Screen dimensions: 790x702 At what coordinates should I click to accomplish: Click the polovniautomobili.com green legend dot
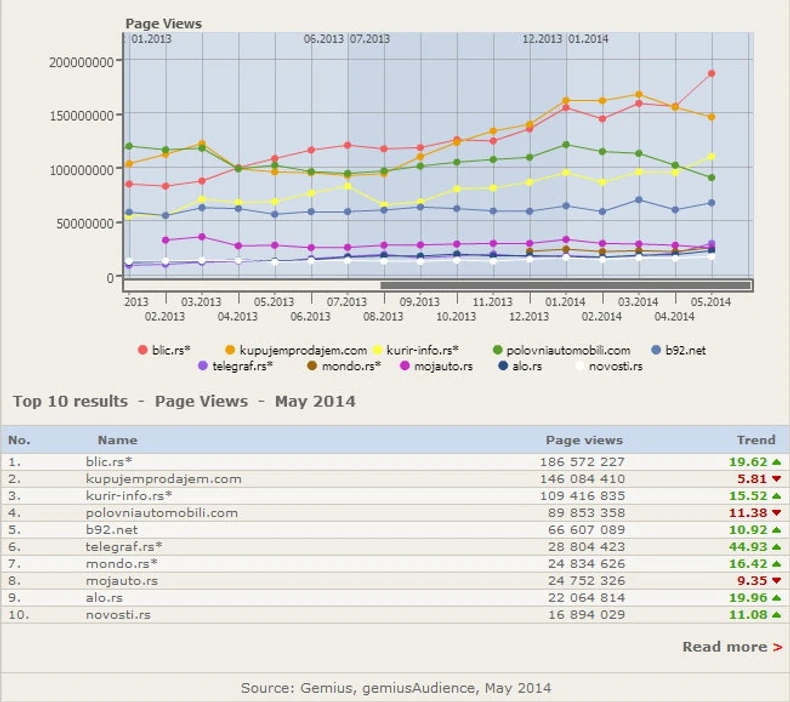[x=498, y=350]
